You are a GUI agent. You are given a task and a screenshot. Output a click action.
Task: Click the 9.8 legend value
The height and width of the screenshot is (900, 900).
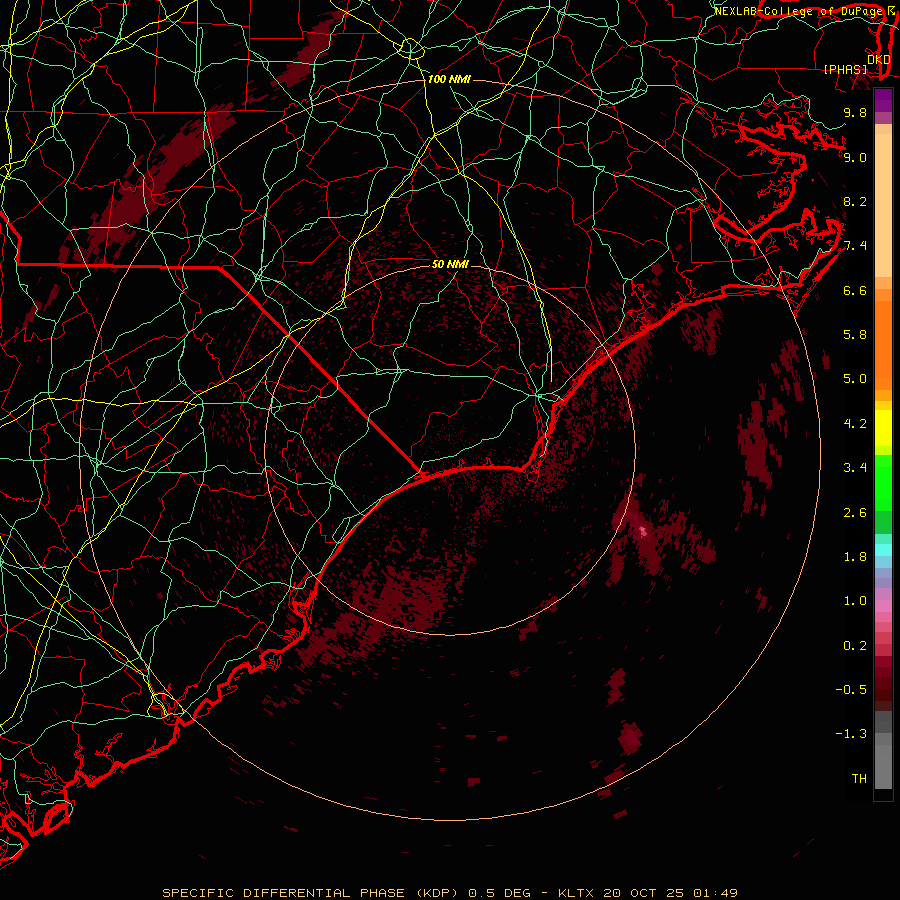tap(855, 113)
